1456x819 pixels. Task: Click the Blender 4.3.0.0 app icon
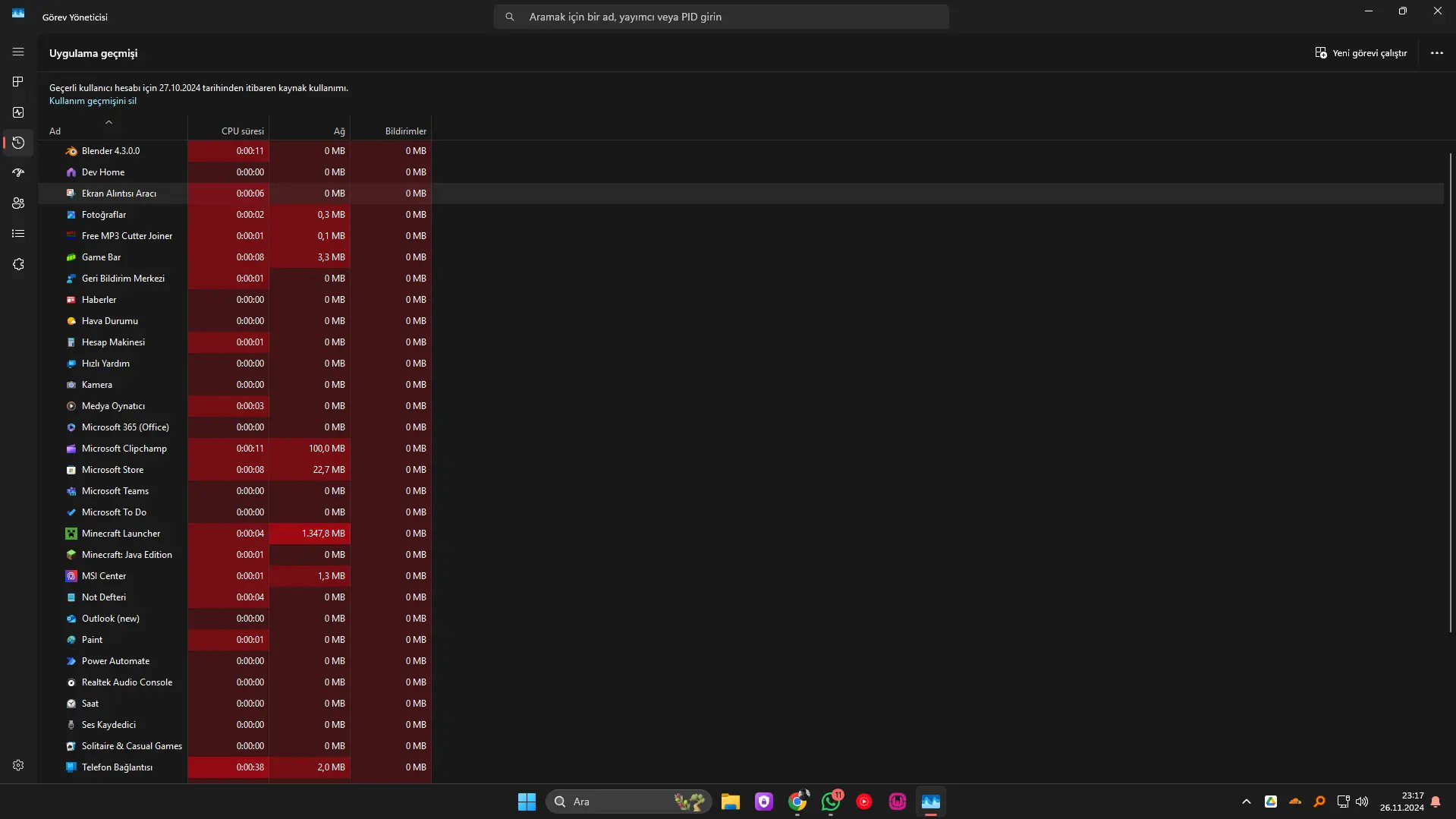(71, 151)
